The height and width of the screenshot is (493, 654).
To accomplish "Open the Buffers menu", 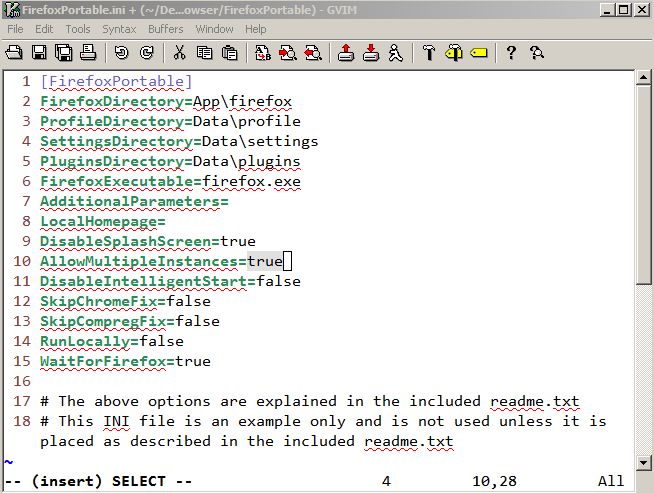I will tap(166, 29).
